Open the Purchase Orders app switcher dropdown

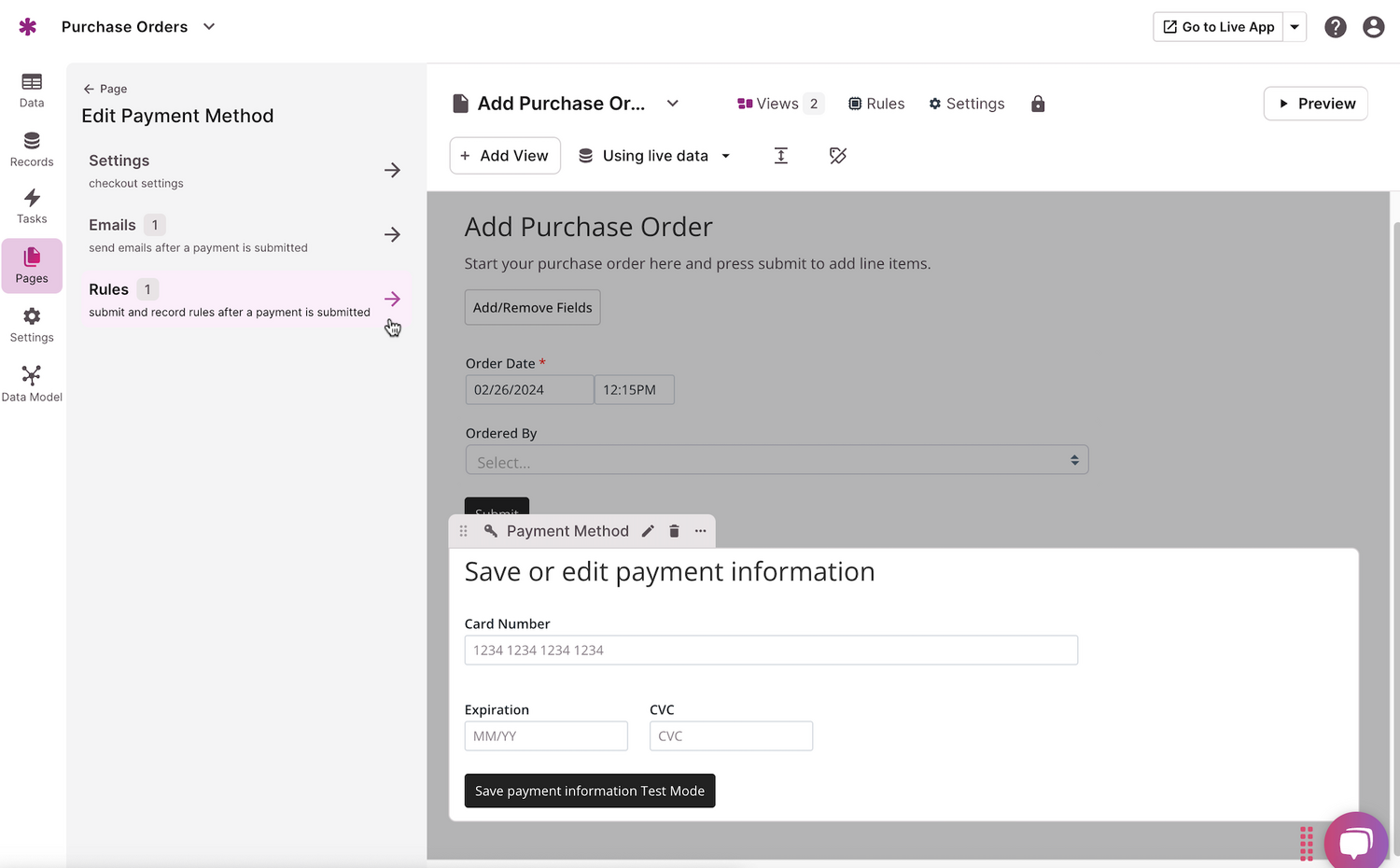click(x=207, y=27)
